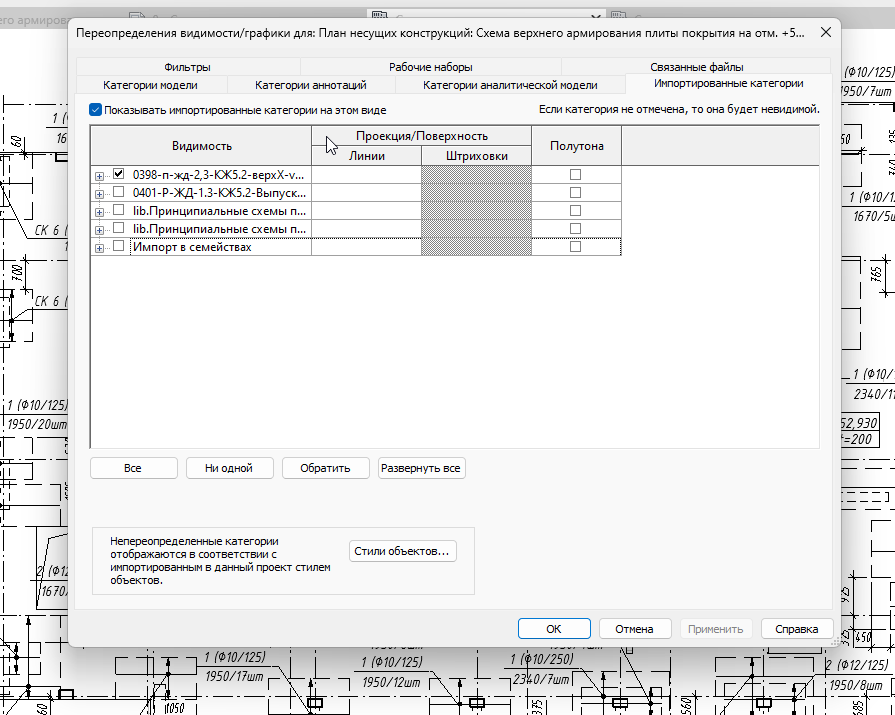Screen dimensions: 895x715
Task: Open the Рабочие наборы tab
Action: [x=430, y=67]
